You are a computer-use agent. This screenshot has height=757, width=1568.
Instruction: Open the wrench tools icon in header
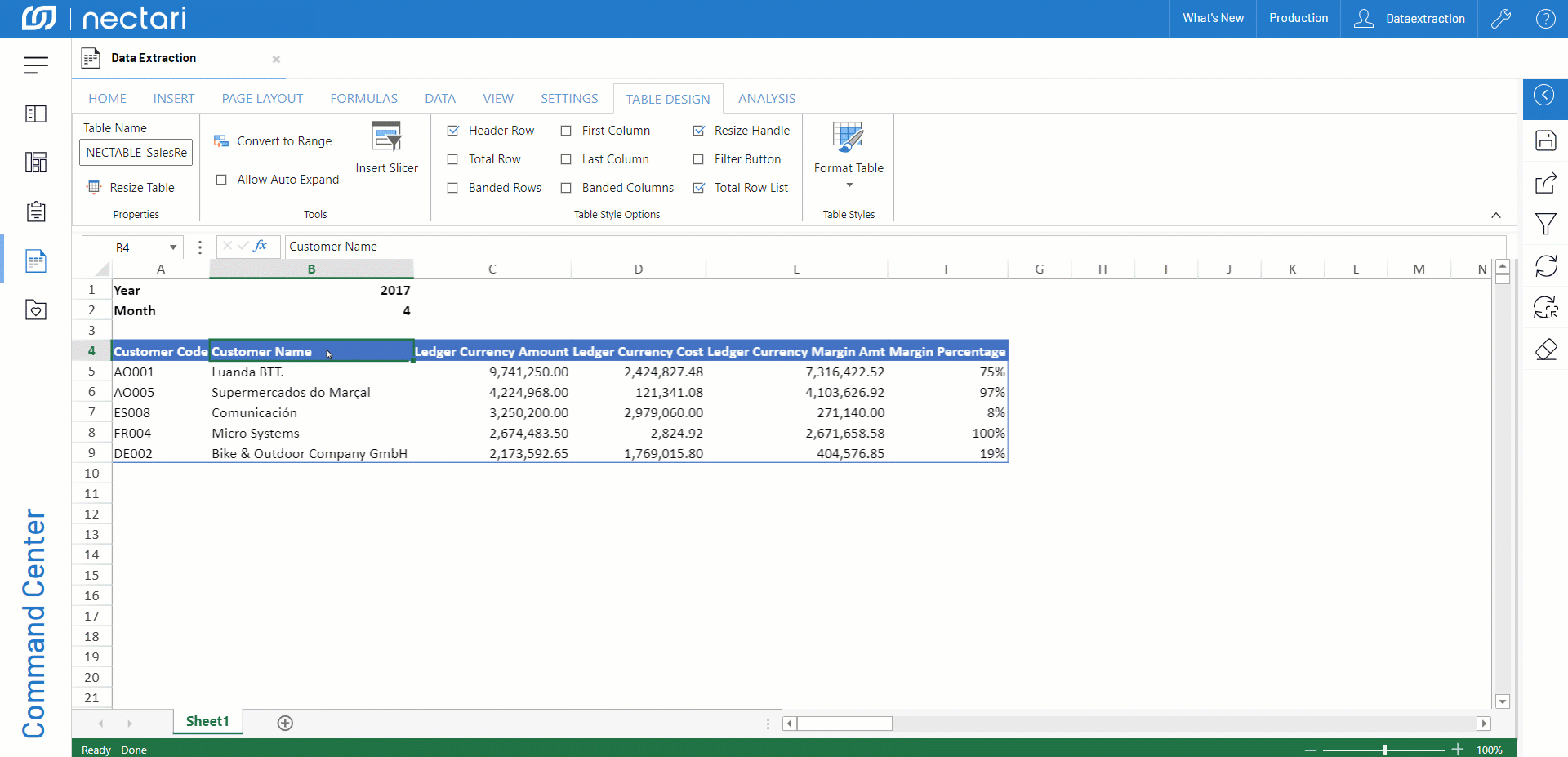[1501, 19]
